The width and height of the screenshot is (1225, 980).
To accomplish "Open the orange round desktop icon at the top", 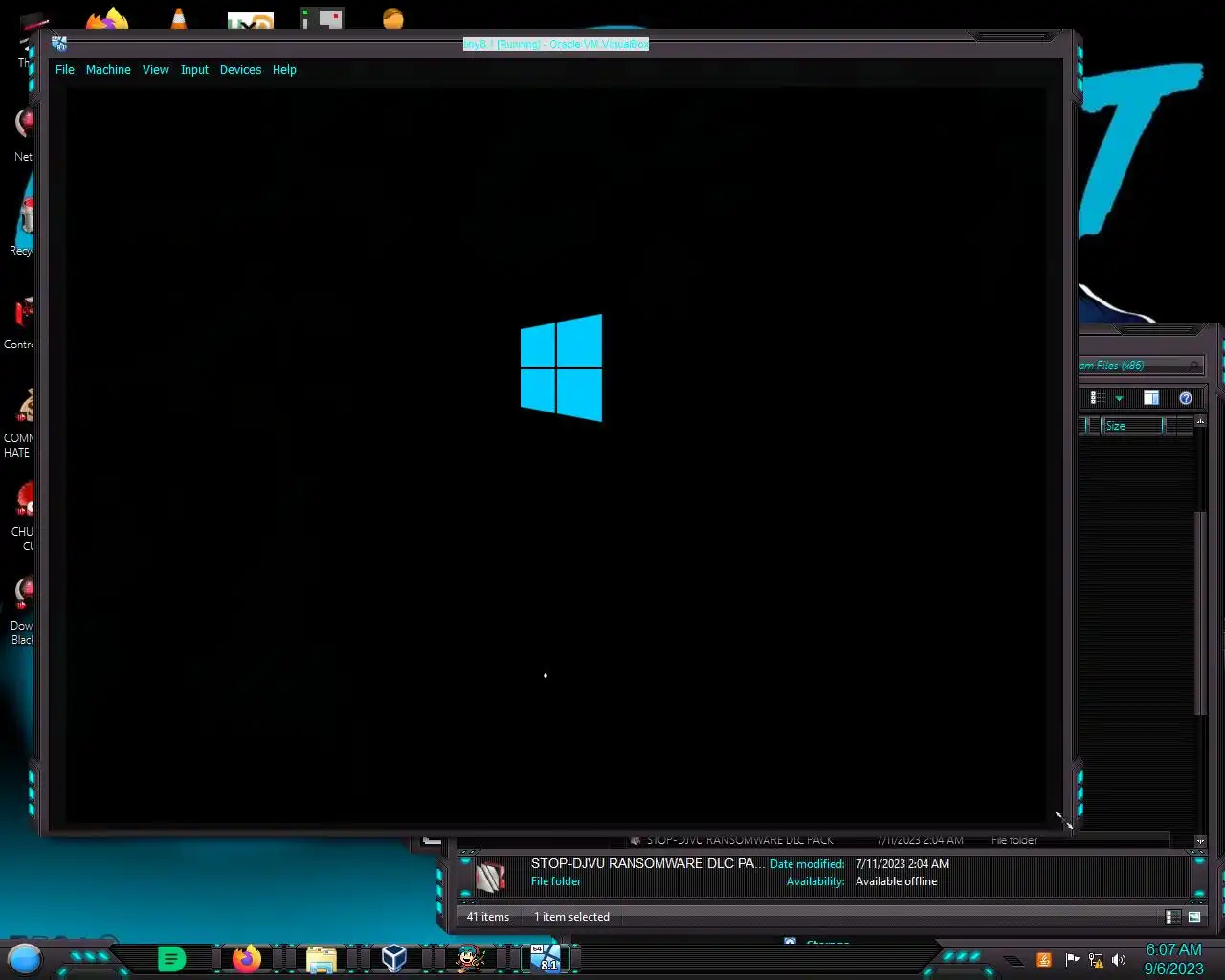I will click(392, 18).
